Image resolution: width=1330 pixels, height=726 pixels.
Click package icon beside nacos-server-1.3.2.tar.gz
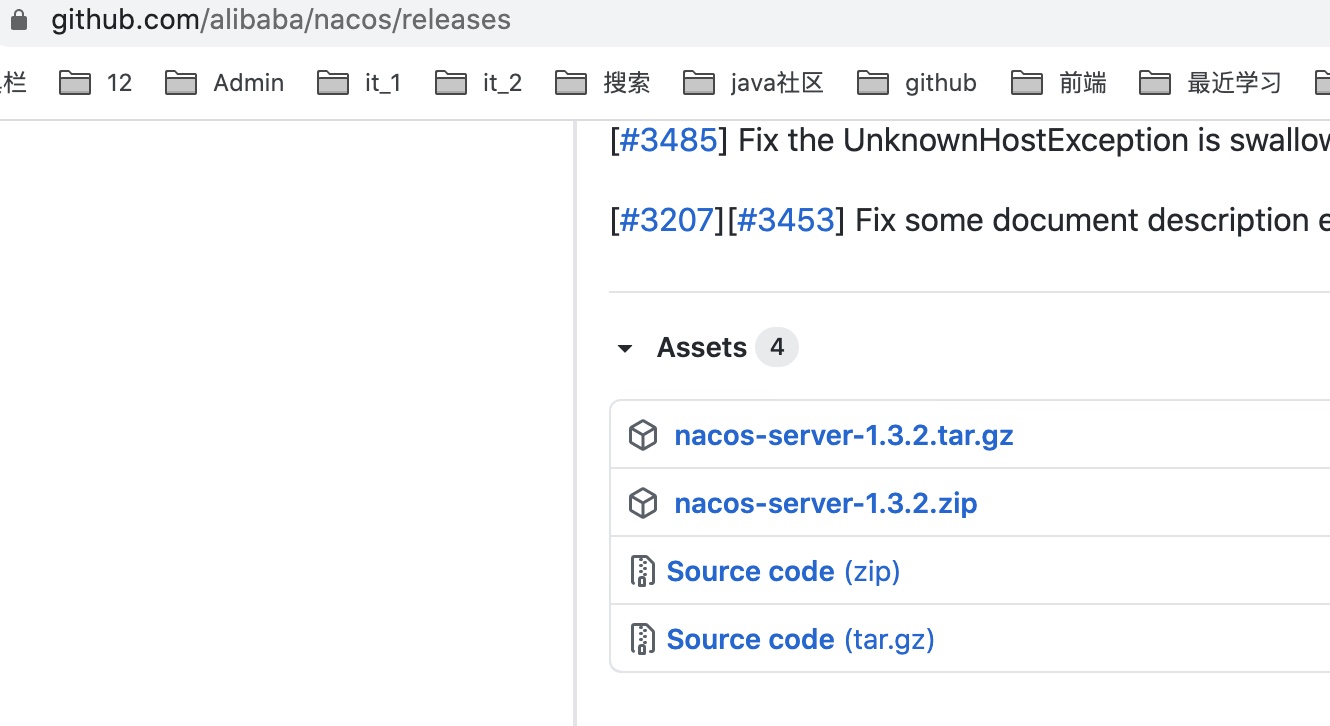click(643, 435)
